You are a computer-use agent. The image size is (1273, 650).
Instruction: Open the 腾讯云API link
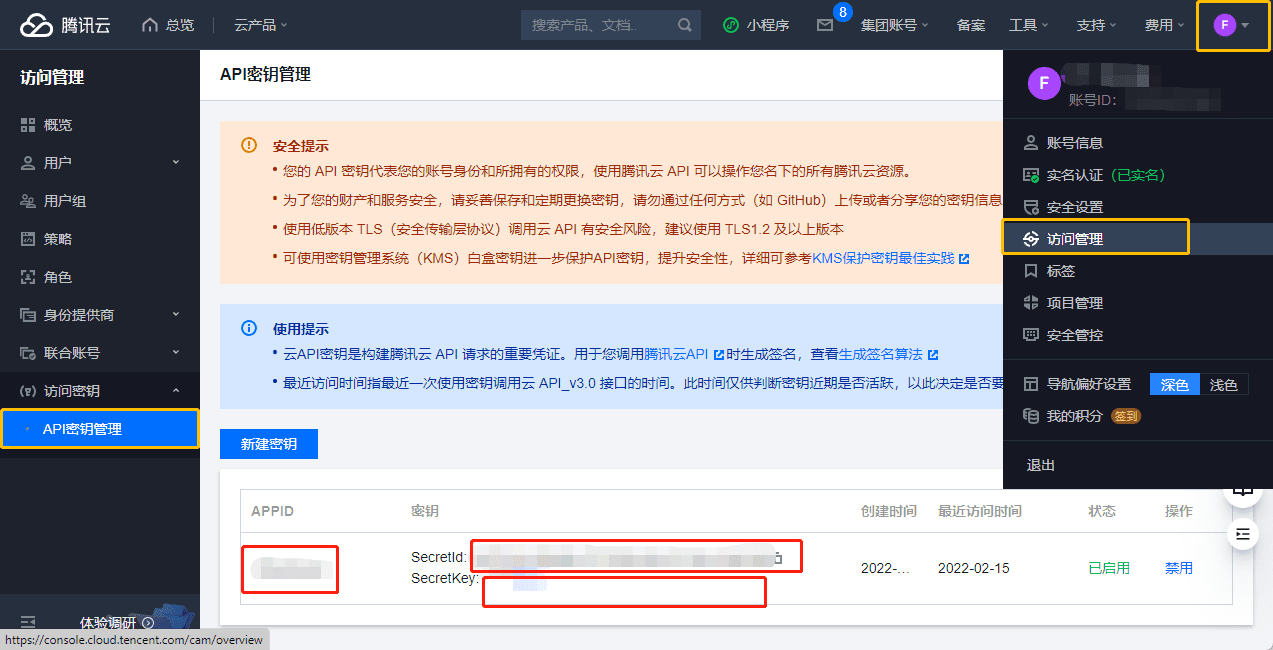[x=683, y=354]
